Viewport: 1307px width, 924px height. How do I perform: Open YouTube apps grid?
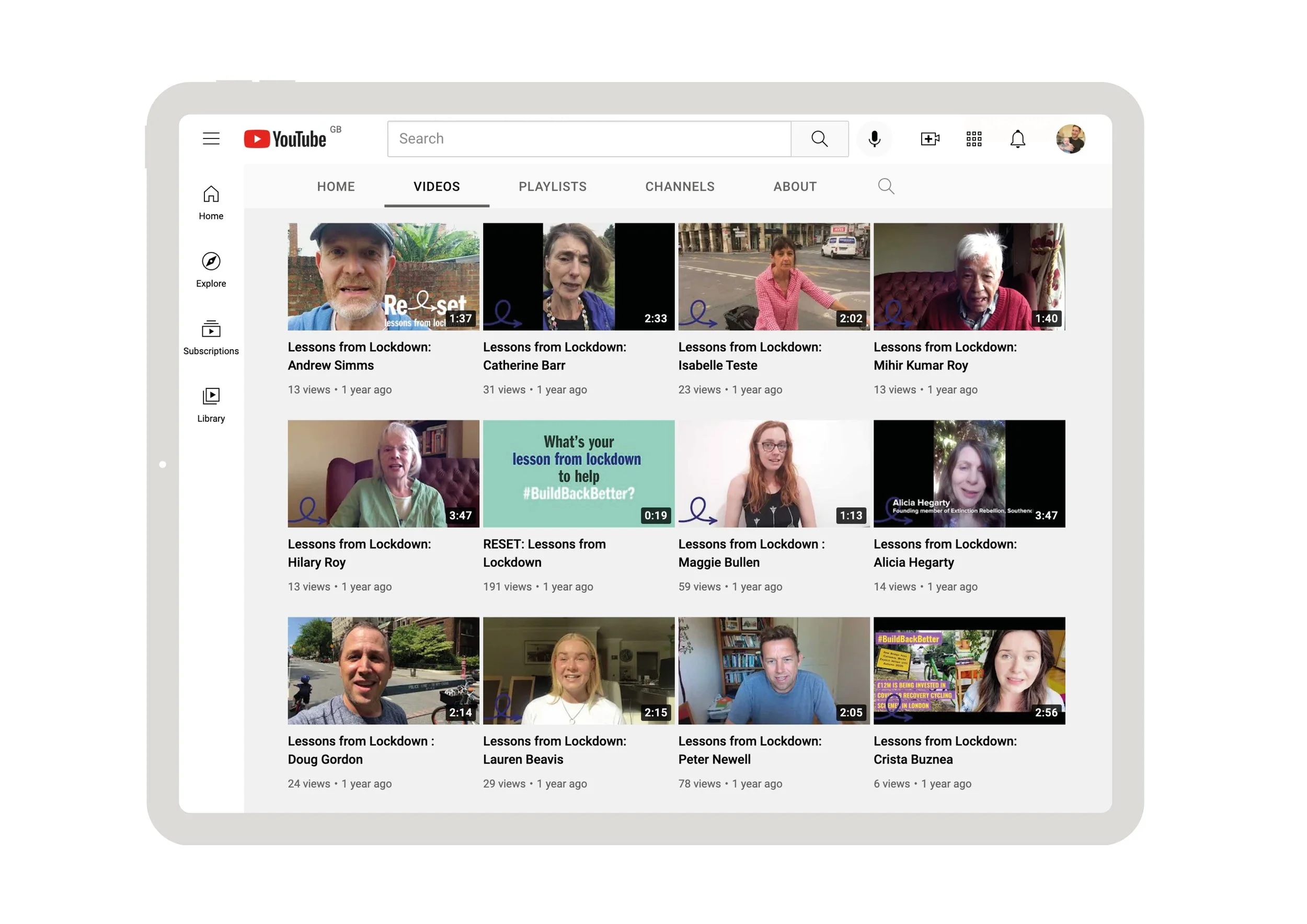pos(973,139)
